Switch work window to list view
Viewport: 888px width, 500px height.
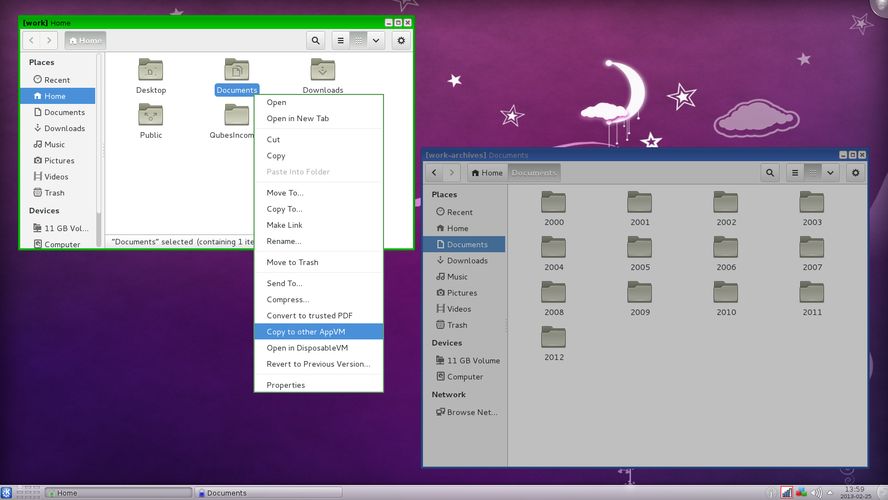[340, 40]
